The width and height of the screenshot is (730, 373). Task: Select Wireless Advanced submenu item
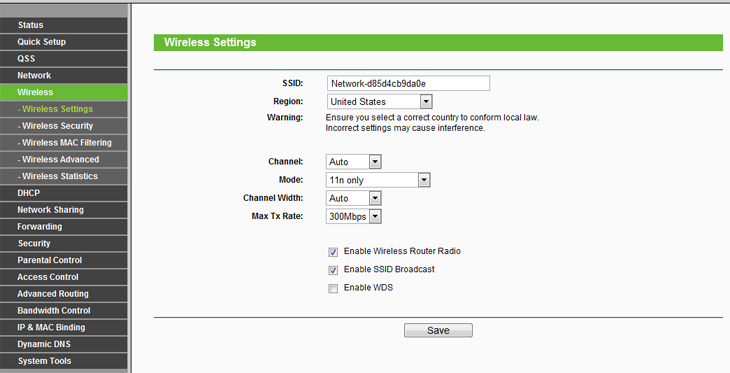pos(63,159)
